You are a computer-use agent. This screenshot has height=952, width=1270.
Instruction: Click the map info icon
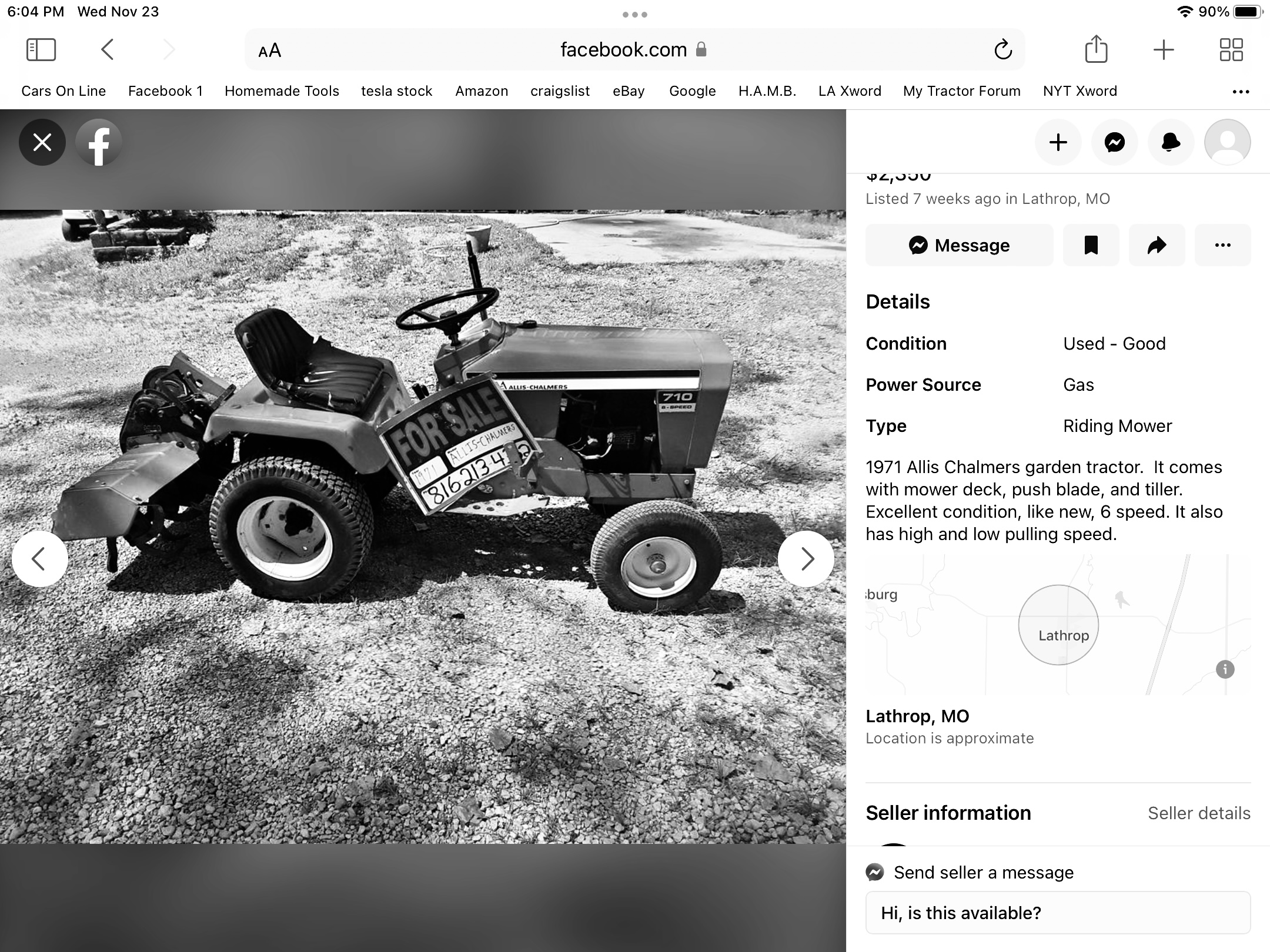pyautogui.click(x=1225, y=669)
